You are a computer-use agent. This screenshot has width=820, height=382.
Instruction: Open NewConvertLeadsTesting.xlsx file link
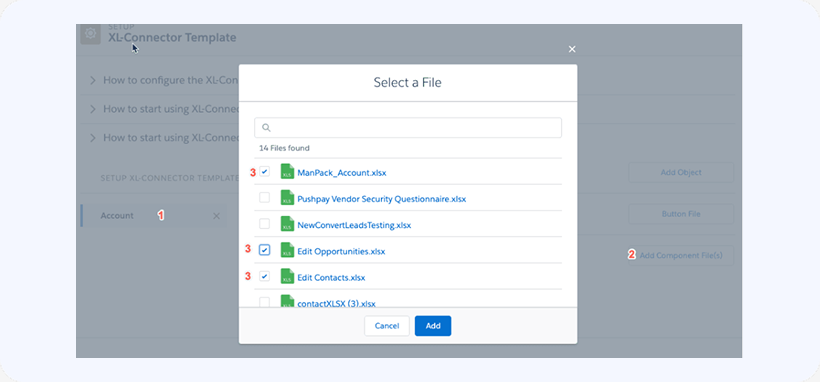coord(354,225)
